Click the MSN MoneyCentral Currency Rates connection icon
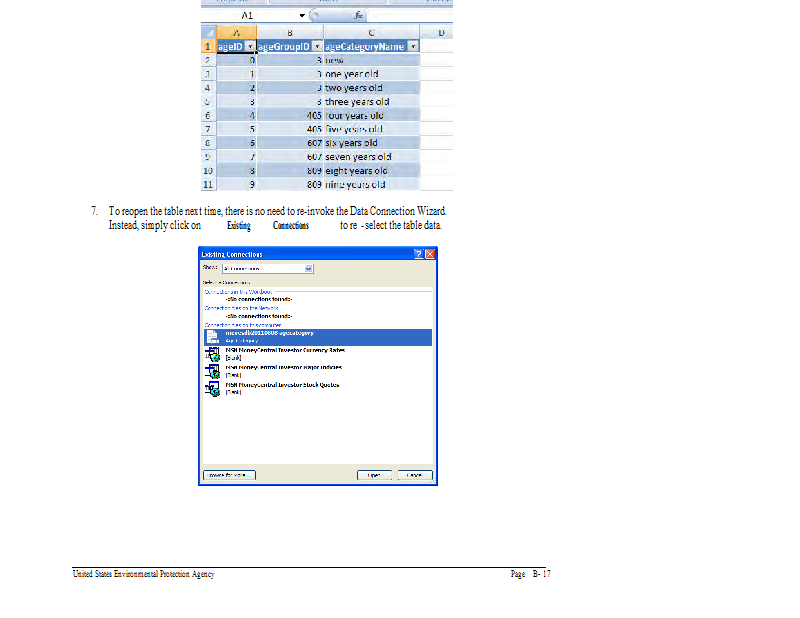The image size is (800, 618). 211,353
